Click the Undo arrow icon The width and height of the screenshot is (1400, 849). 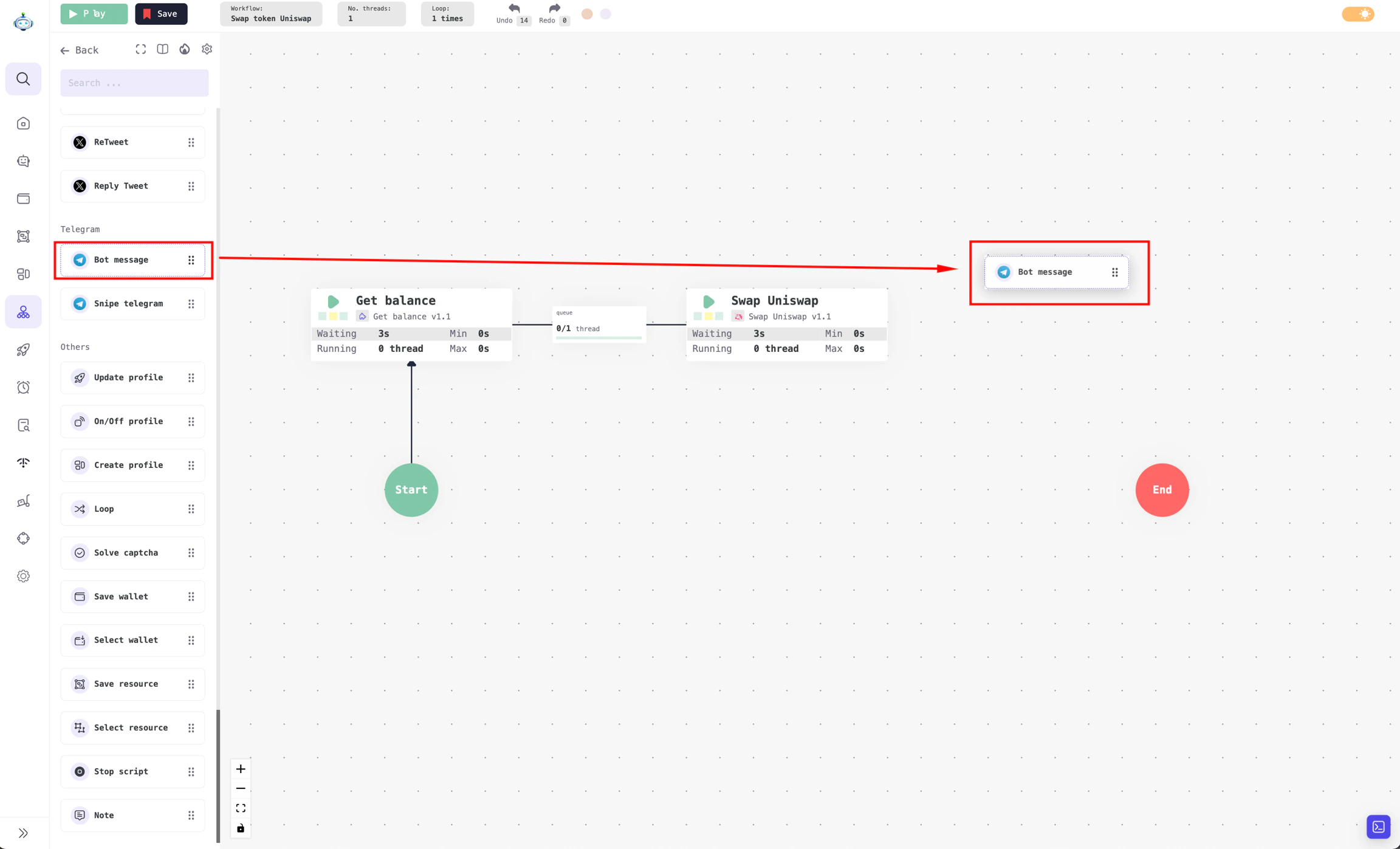(514, 9)
